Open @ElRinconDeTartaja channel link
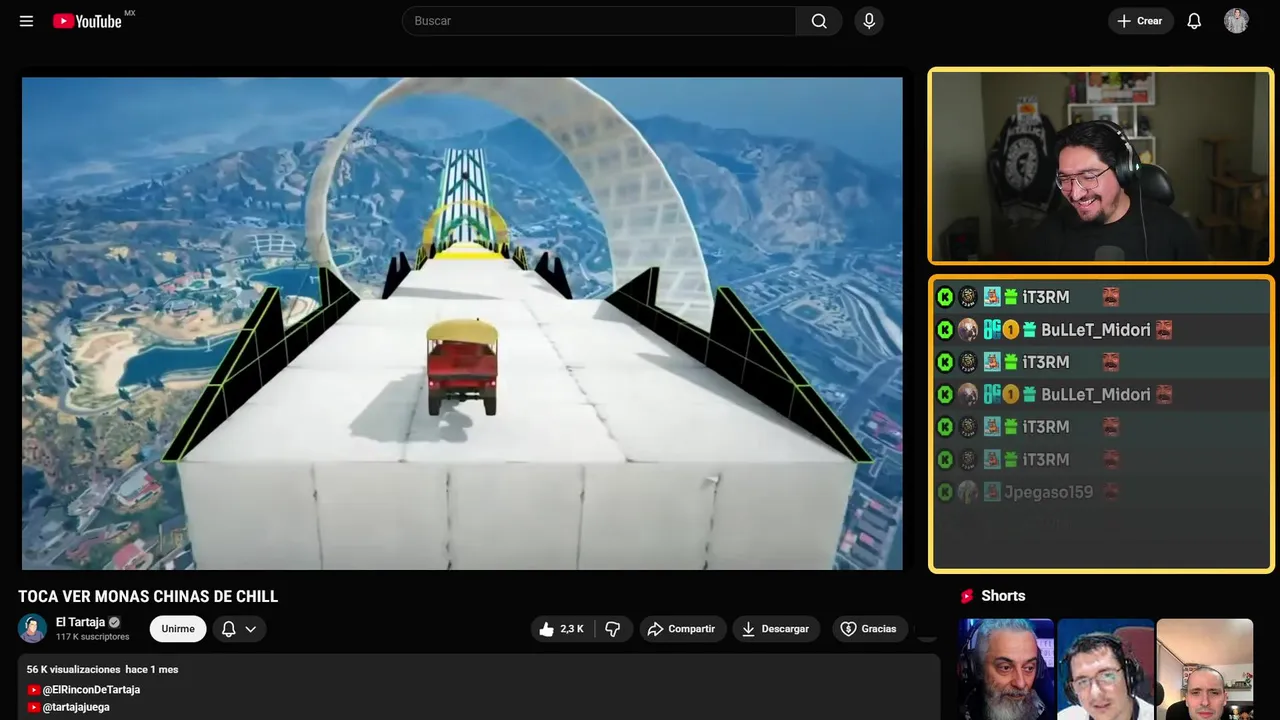 coord(91,690)
